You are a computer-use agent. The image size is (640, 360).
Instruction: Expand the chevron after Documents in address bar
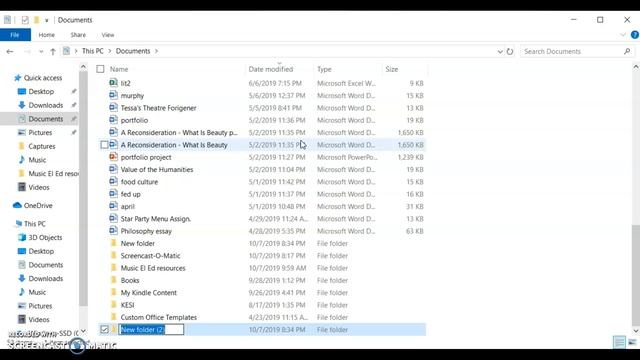click(156, 51)
